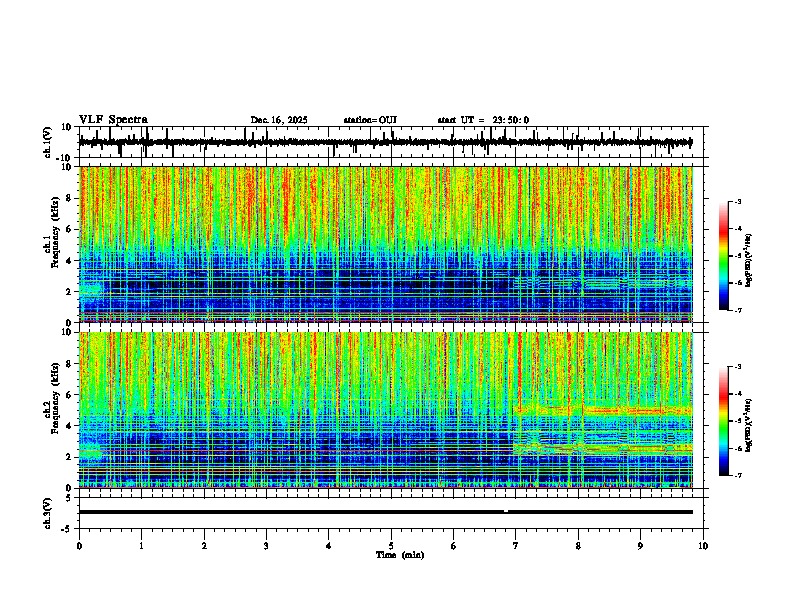Click the time axis tick label "7"
This screenshot has height=612, width=792.
(516, 546)
